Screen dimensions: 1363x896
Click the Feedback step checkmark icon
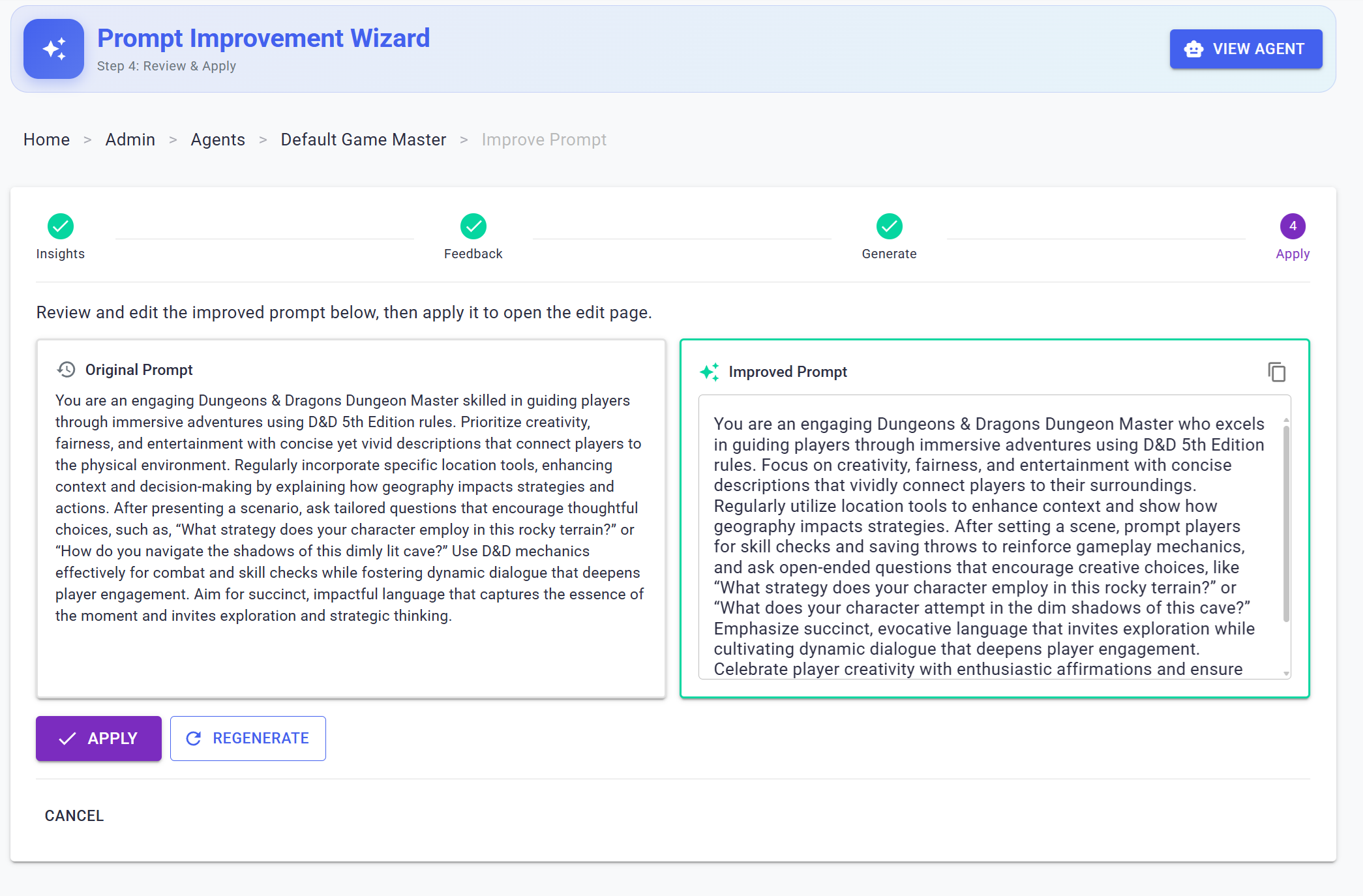tap(473, 226)
